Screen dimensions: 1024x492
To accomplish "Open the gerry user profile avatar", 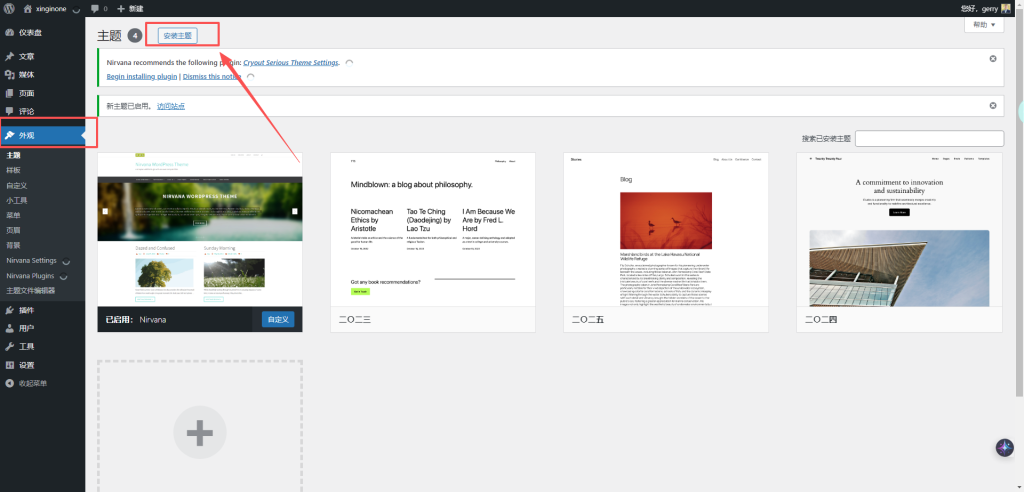I will coord(1006,8).
